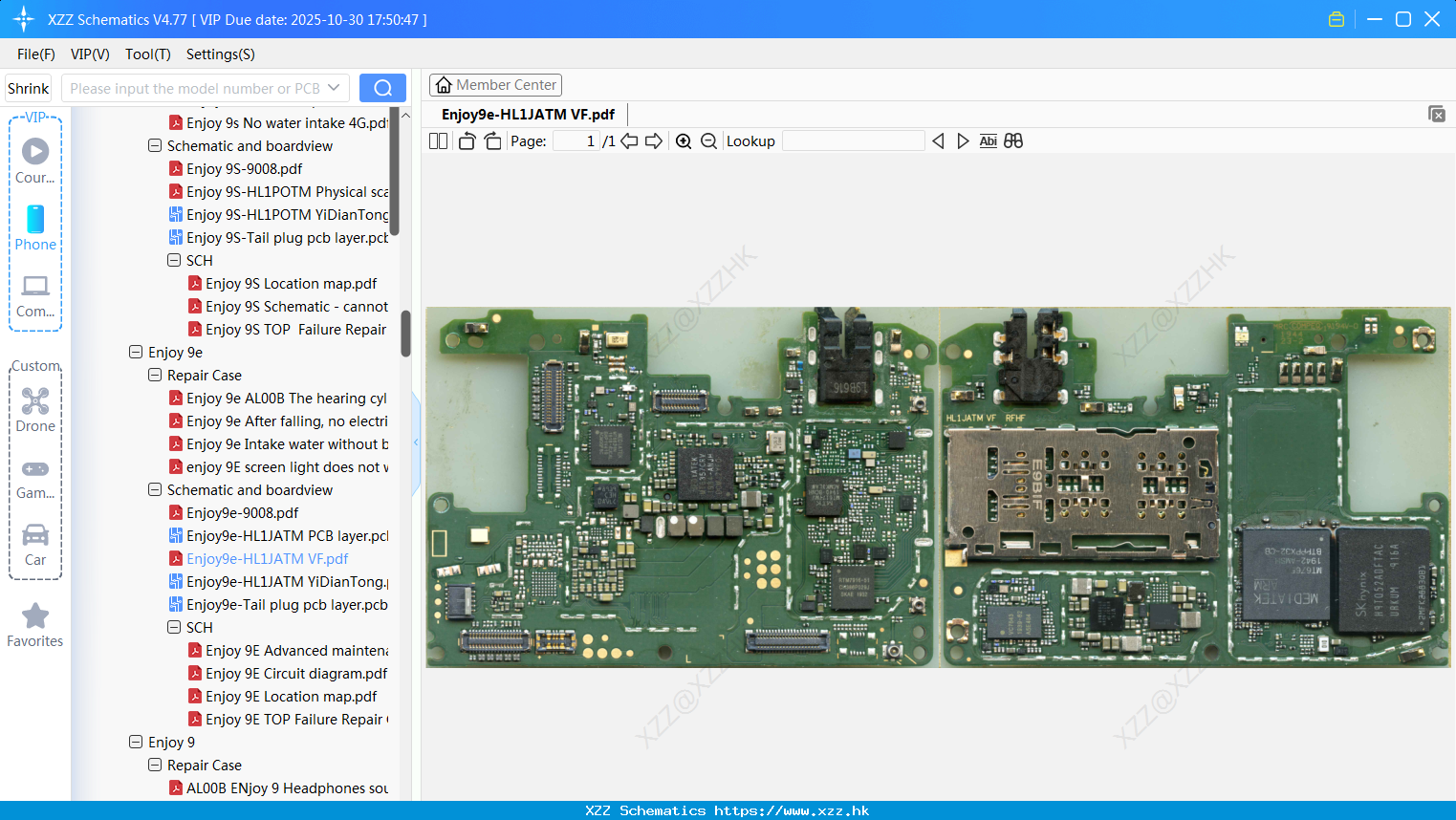1456x820 pixels.
Task: Open Enjoy 9E Location map.pdf
Action: tap(292, 696)
